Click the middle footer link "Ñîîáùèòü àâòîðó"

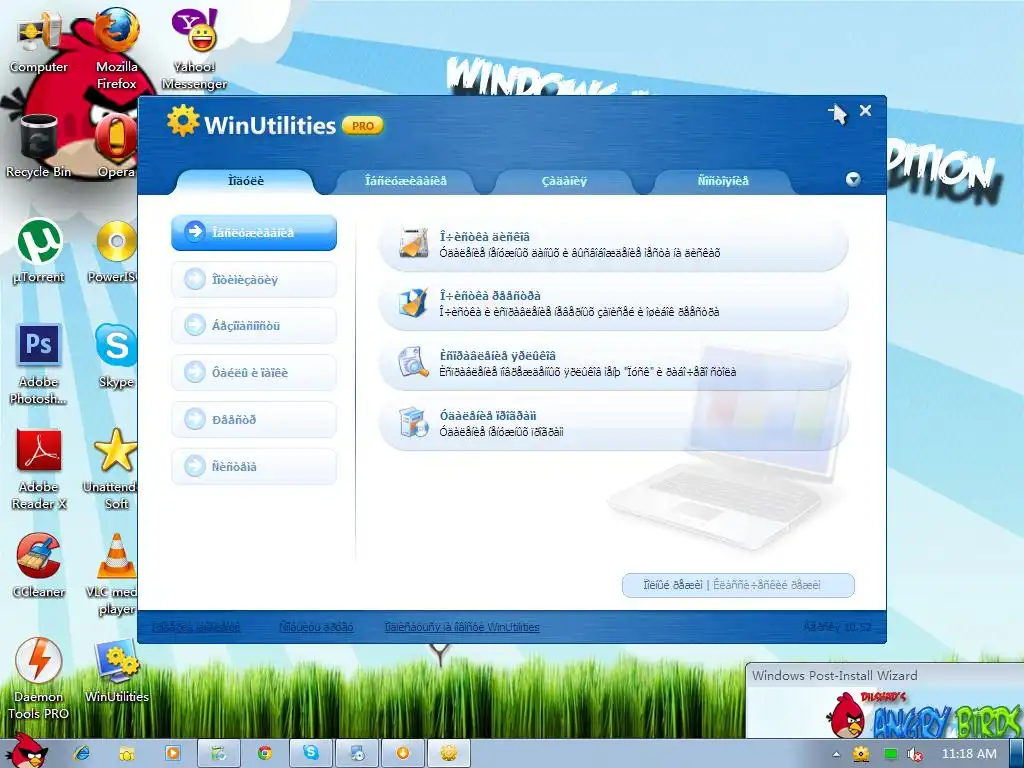(316, 627)
